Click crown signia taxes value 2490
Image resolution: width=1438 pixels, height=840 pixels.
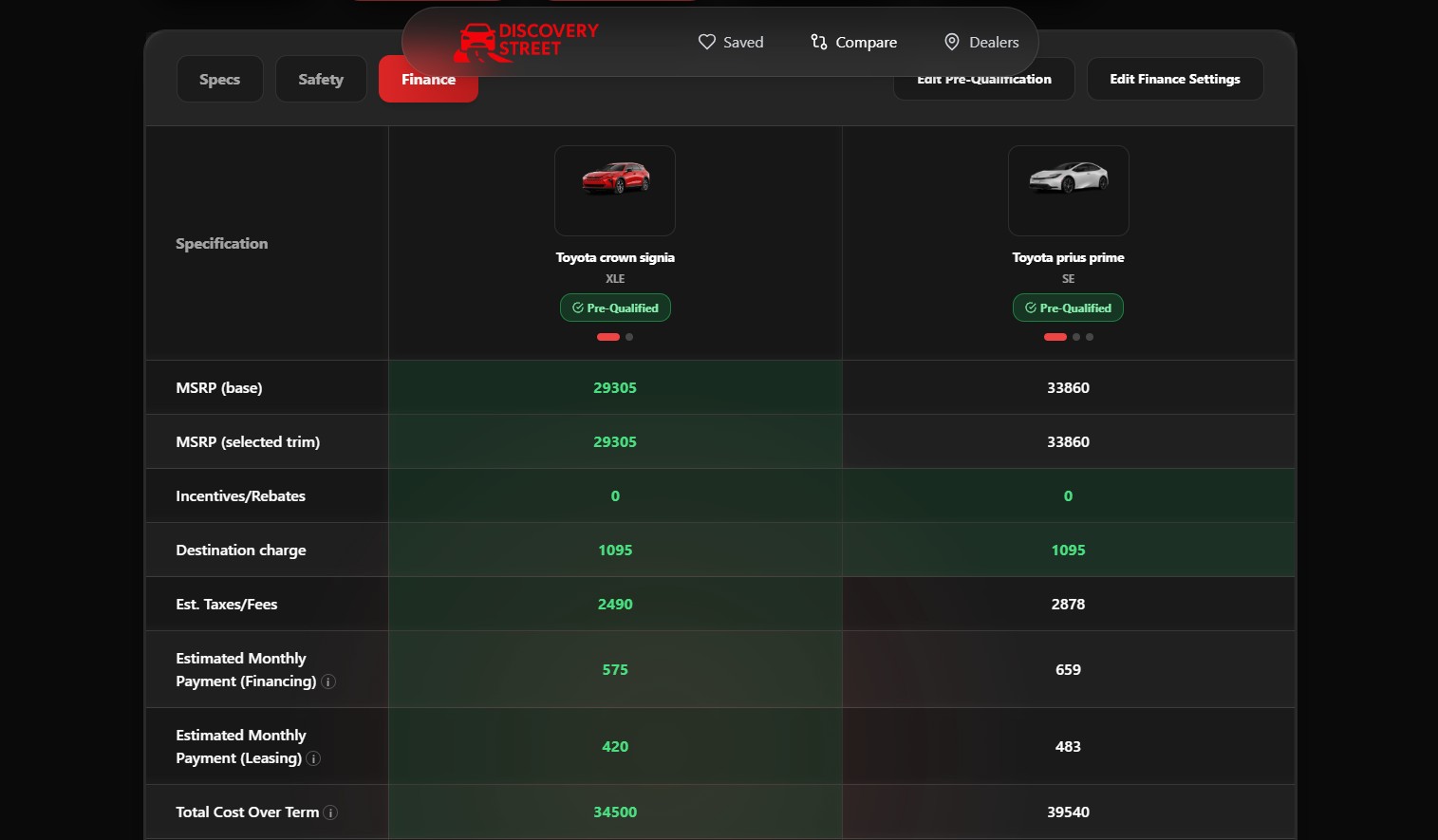pos(615,604)
